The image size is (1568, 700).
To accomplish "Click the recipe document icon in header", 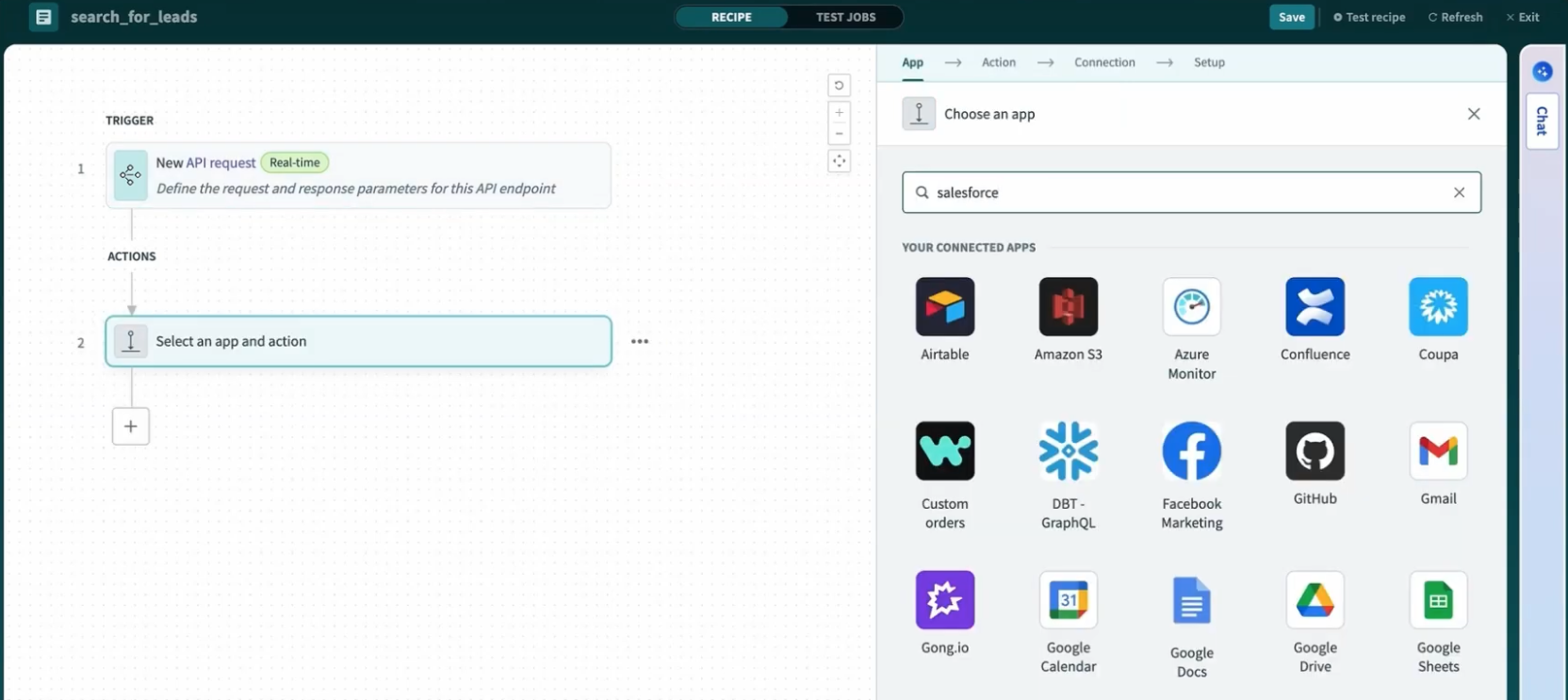I will 43,17.
